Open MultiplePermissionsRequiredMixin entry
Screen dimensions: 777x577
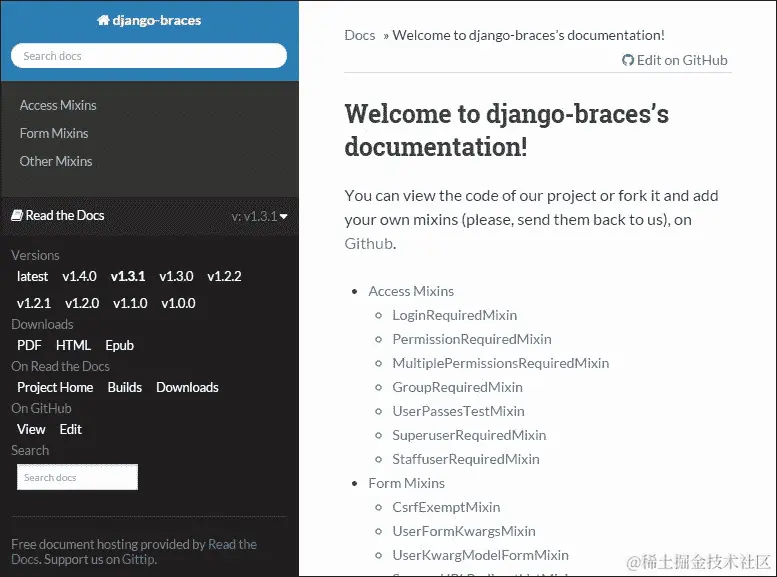pos(500,363)
